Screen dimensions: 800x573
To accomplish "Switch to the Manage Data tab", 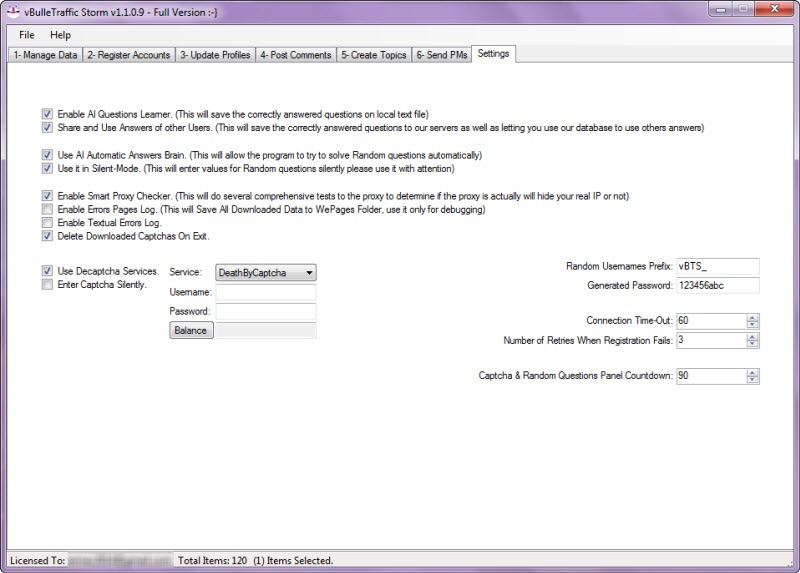I will point(44,55).
